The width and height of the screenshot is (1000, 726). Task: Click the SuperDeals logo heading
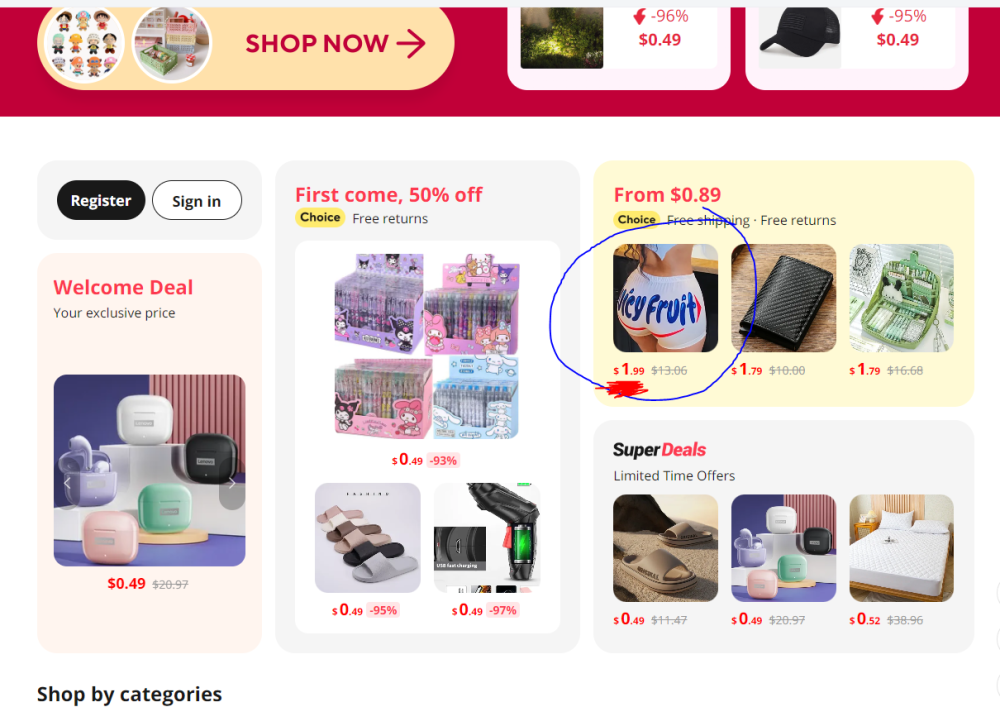[x=659, y=450]
